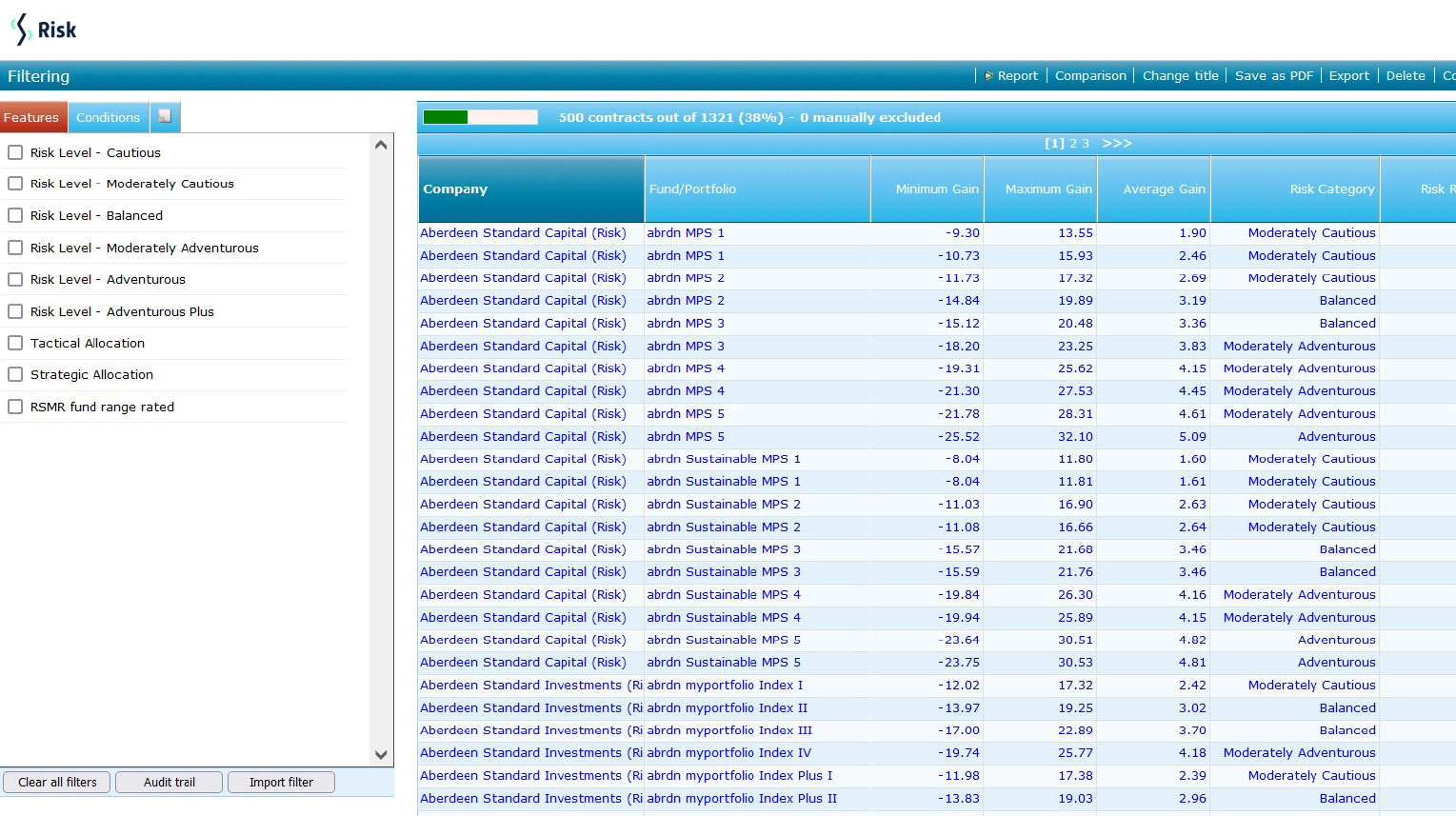
Task: Toggle Risk Level - Moderately Adventurous checkbox
Action: tap(15, 248)
